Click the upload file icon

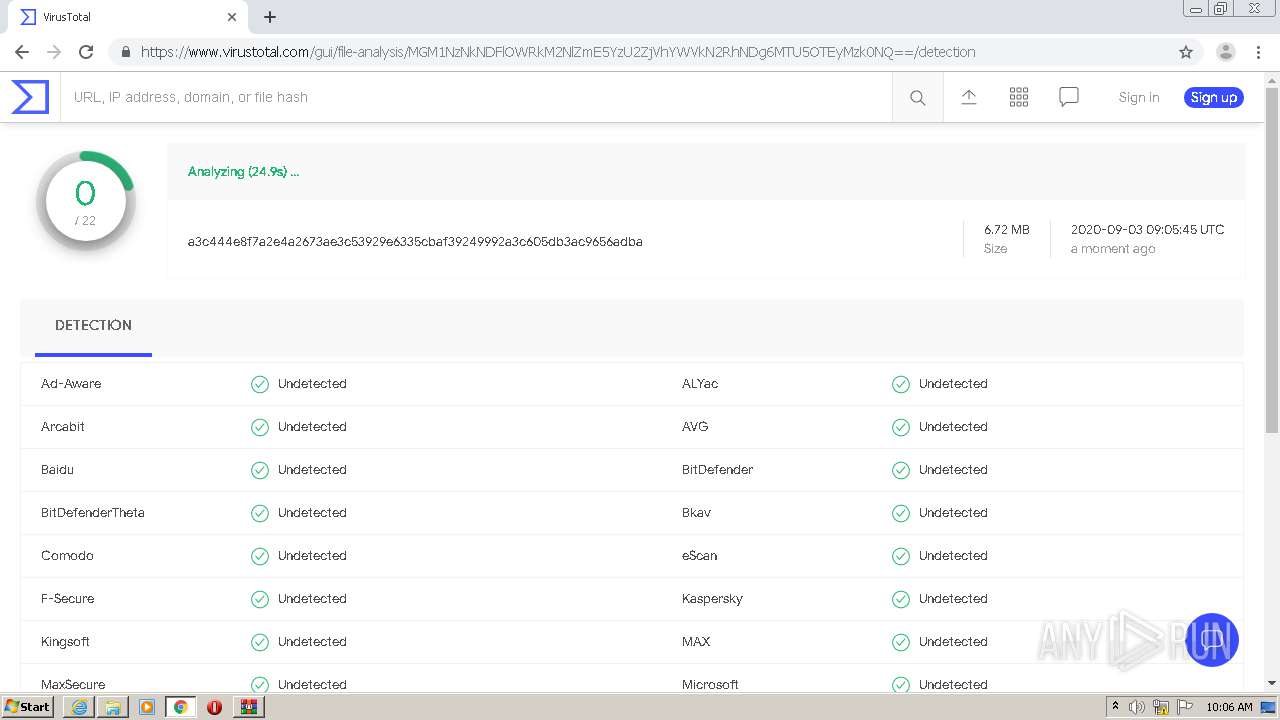[968, 97]
